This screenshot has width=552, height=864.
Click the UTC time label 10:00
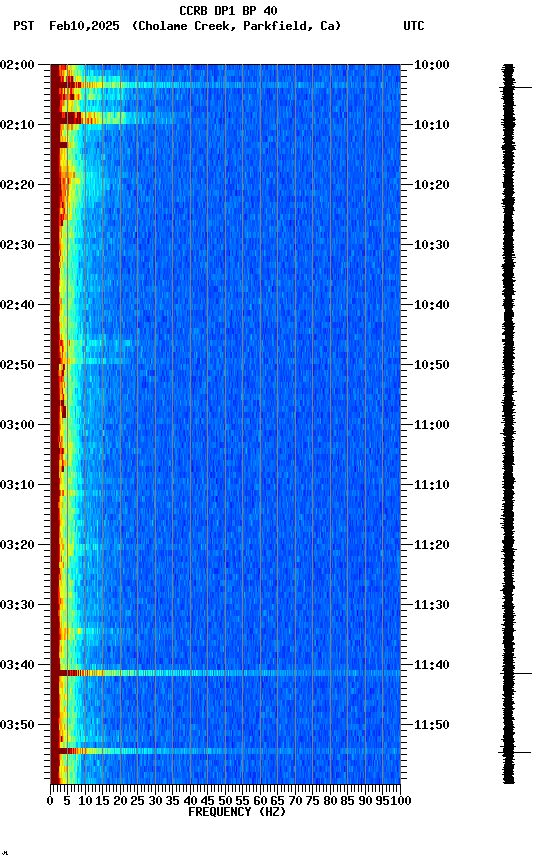(x=431, y=65)
